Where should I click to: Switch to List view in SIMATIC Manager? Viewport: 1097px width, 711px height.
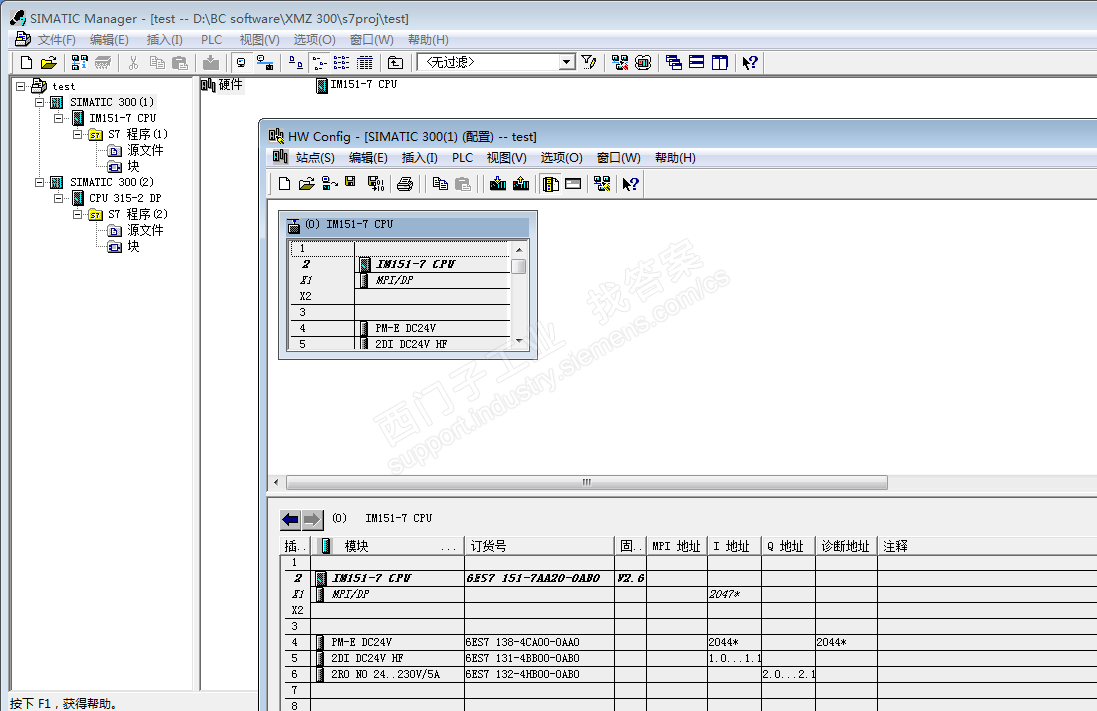341,63
